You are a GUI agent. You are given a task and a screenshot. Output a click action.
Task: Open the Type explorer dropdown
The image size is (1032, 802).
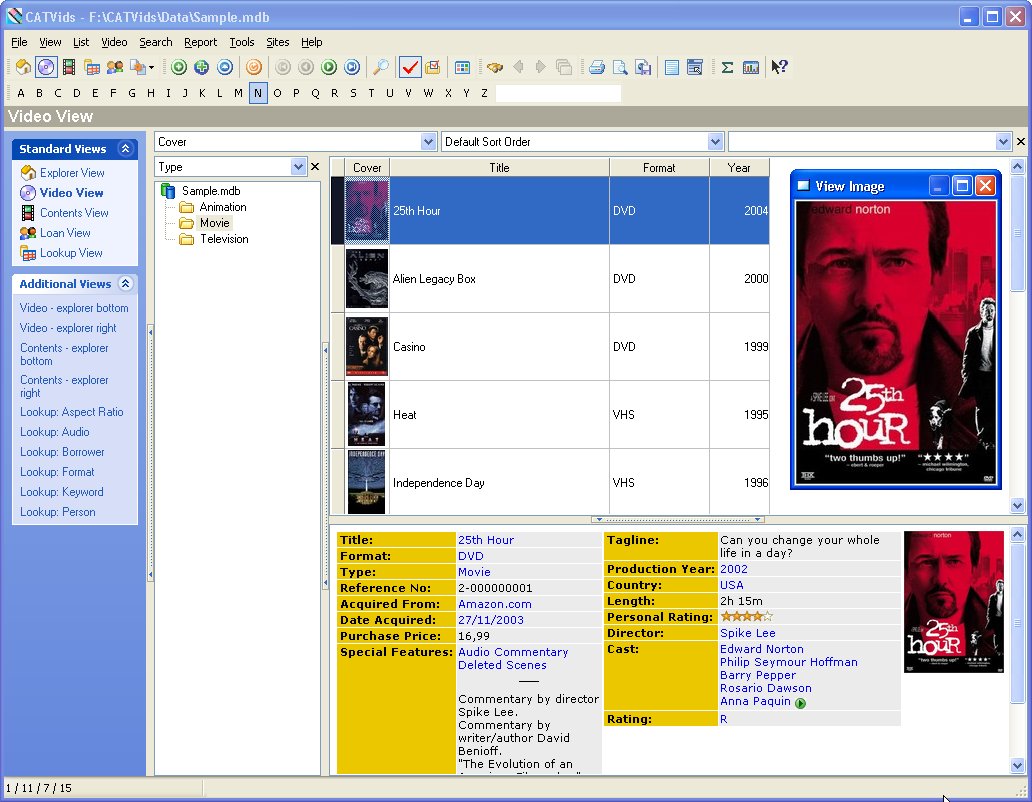298,167
